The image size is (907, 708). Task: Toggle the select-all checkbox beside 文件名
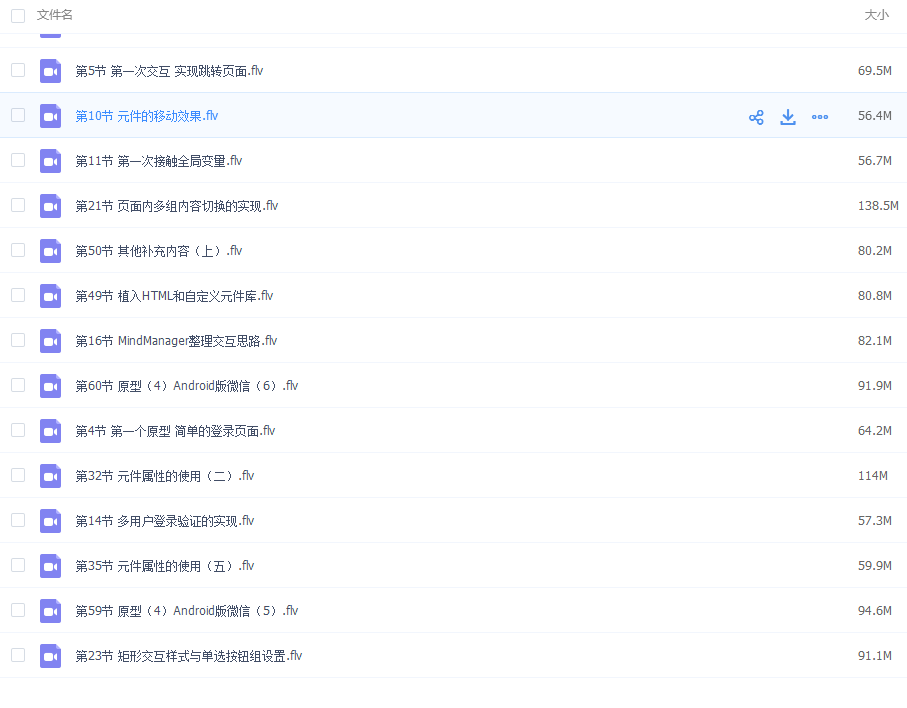pos(18,16)
